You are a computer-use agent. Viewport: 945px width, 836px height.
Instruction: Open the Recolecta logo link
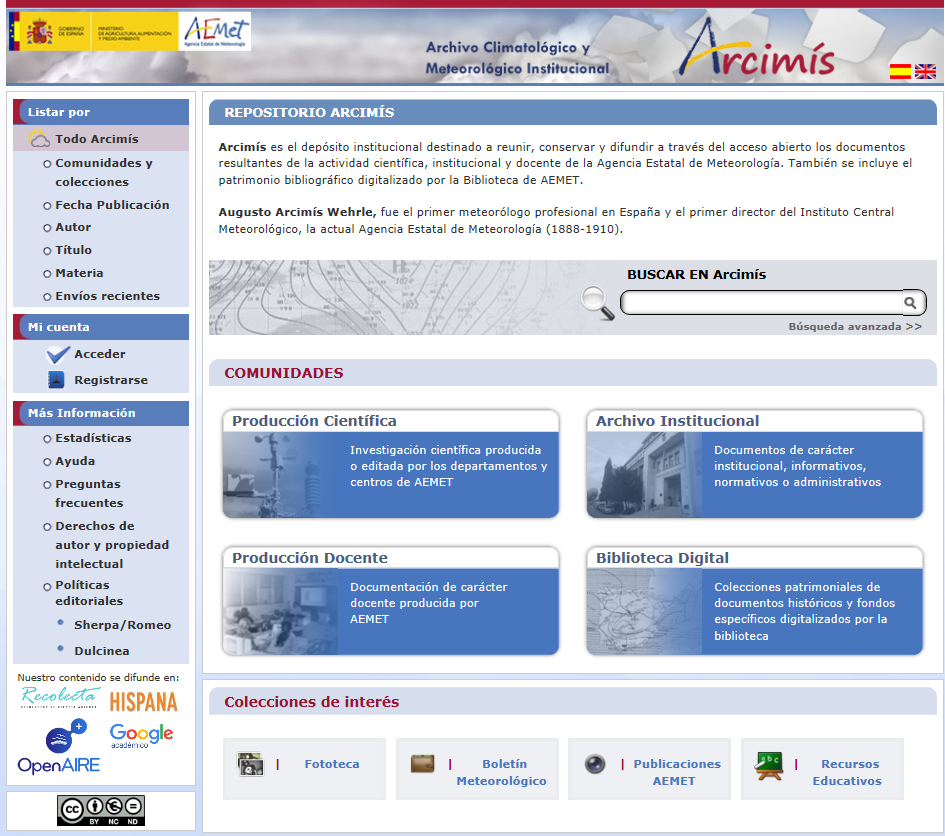(60, 697)
